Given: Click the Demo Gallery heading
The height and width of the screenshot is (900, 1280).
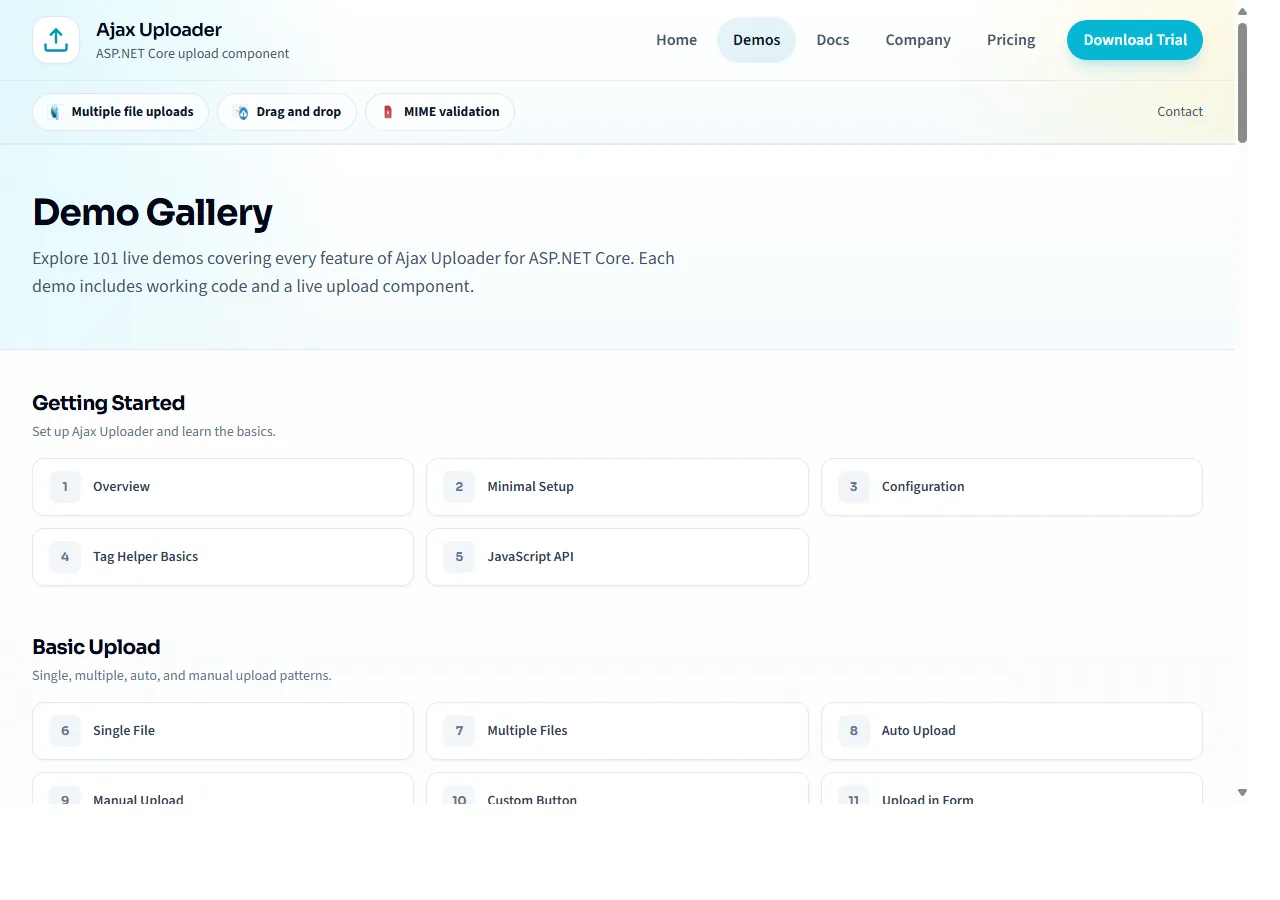Looking at the screenshot, I should click(x=152, y=213).
